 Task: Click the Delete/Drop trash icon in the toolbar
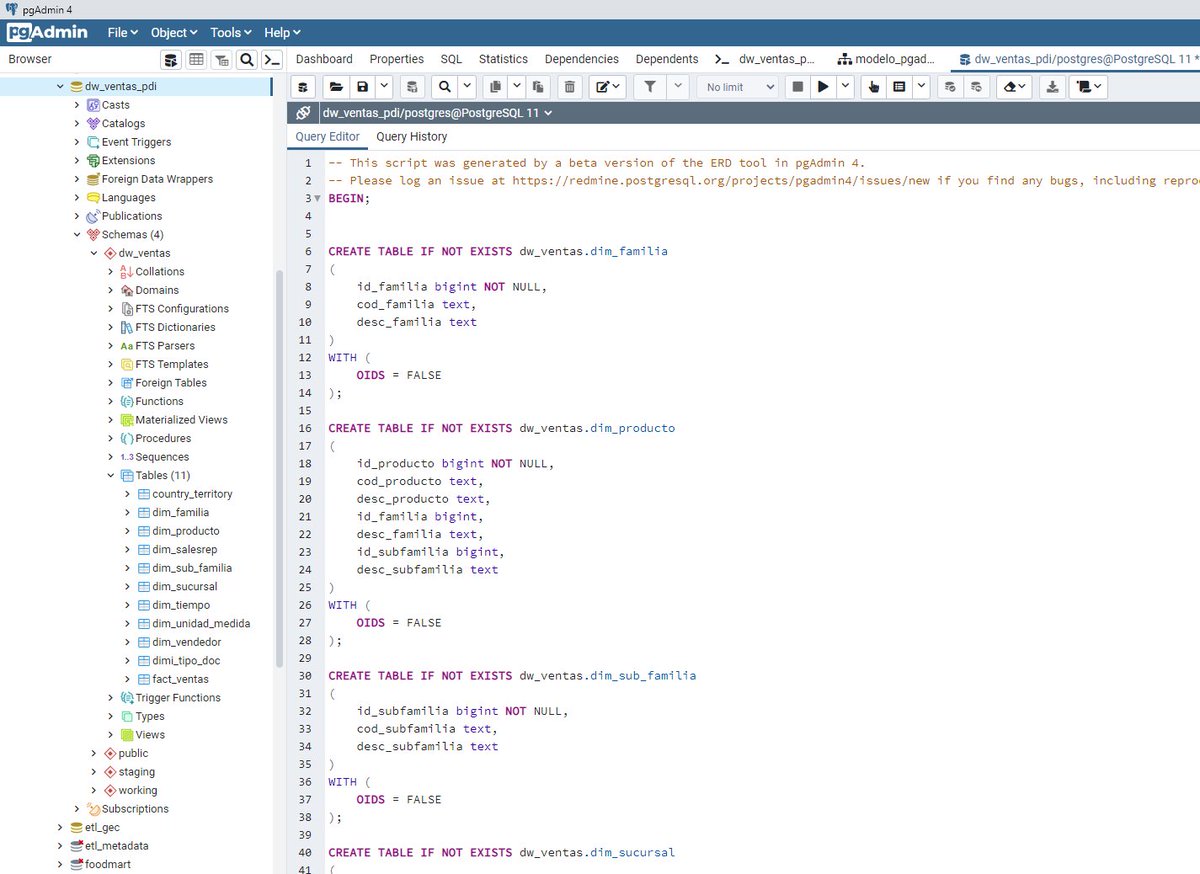point(568,87)
